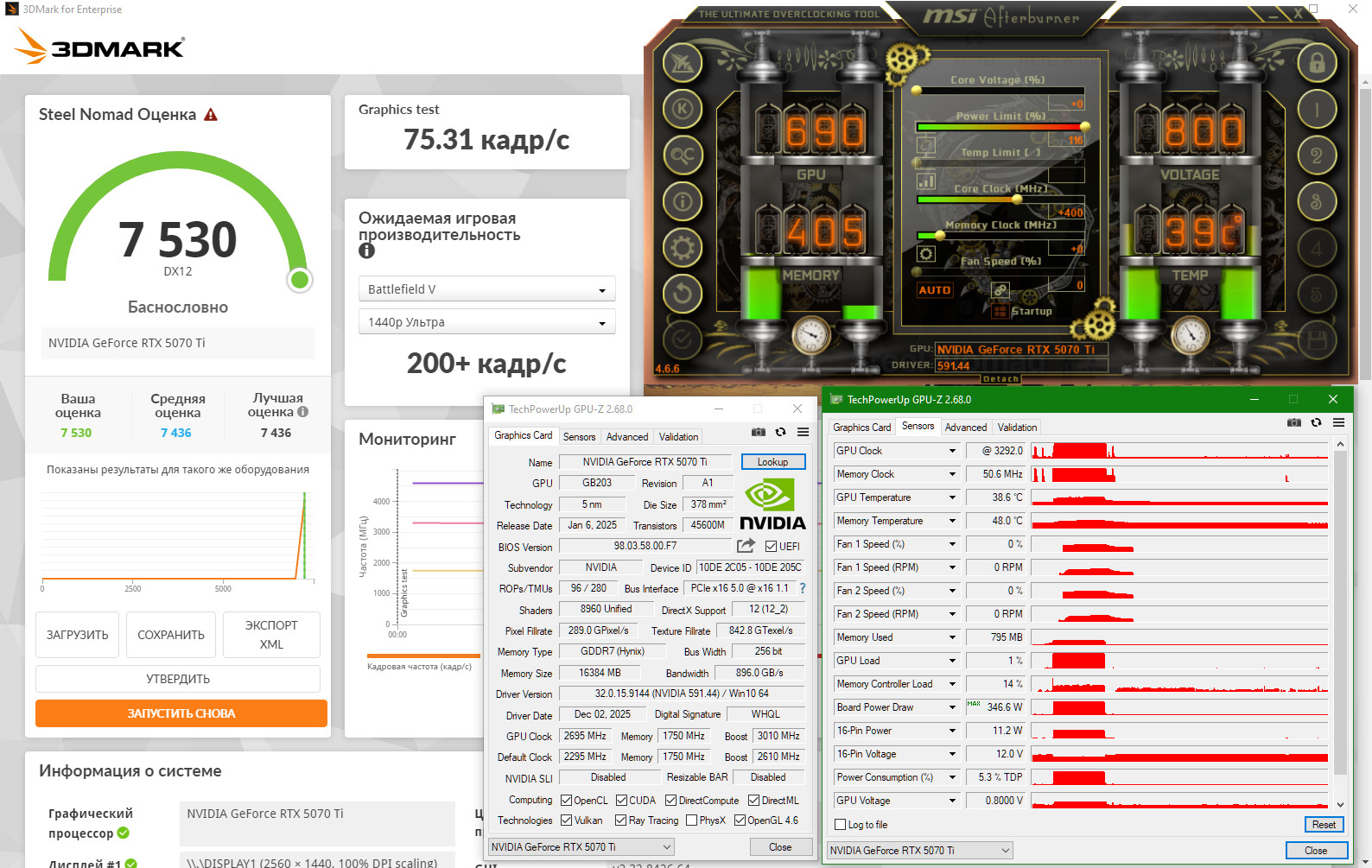Open GPU selector dropdown in Graphics Card GPU-Z window

581,847
